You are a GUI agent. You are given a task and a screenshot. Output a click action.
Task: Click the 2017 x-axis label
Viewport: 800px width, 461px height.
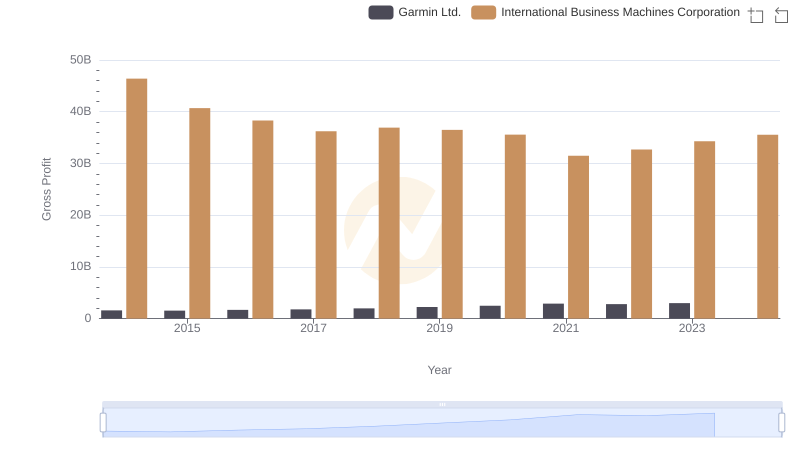313,328
